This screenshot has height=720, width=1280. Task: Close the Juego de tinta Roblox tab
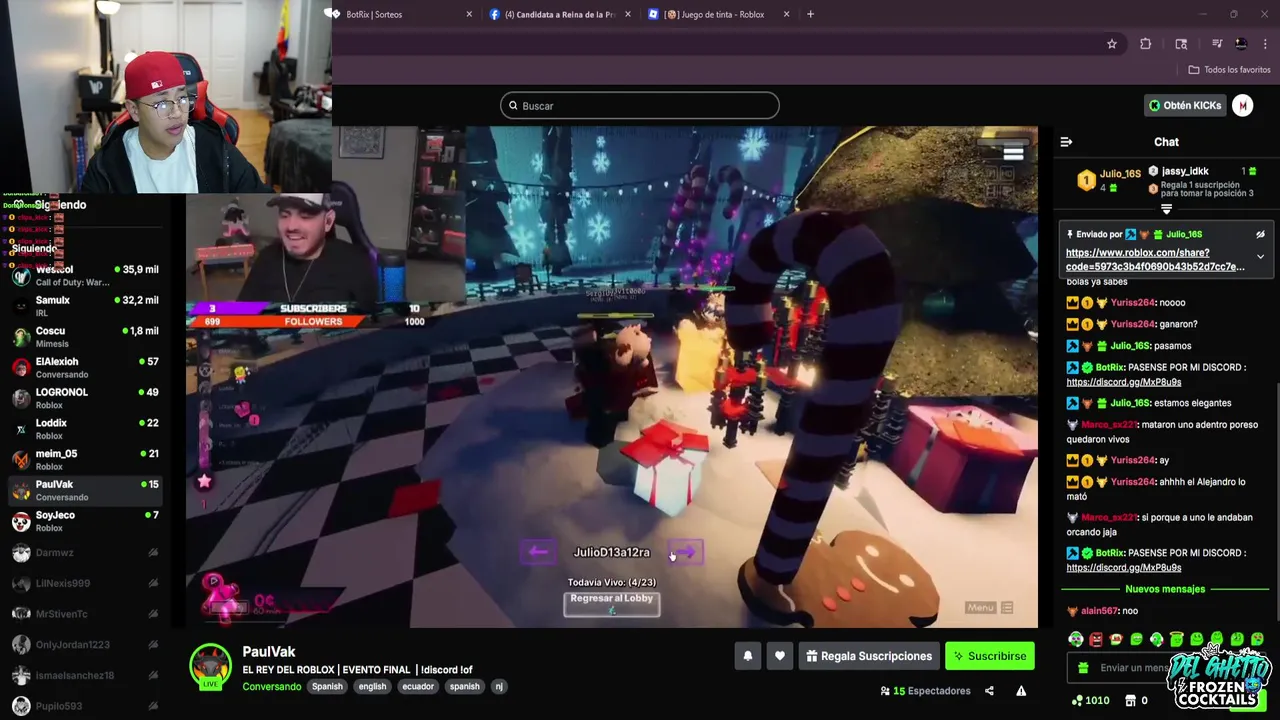(786, 14)
